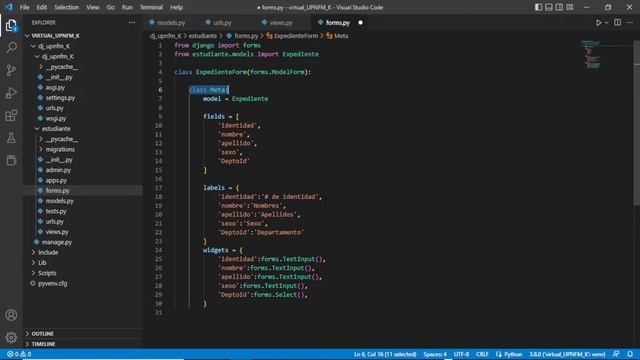Open editor More Actions menu
Screen dimensions: 640x360
(x=629, y=23)
